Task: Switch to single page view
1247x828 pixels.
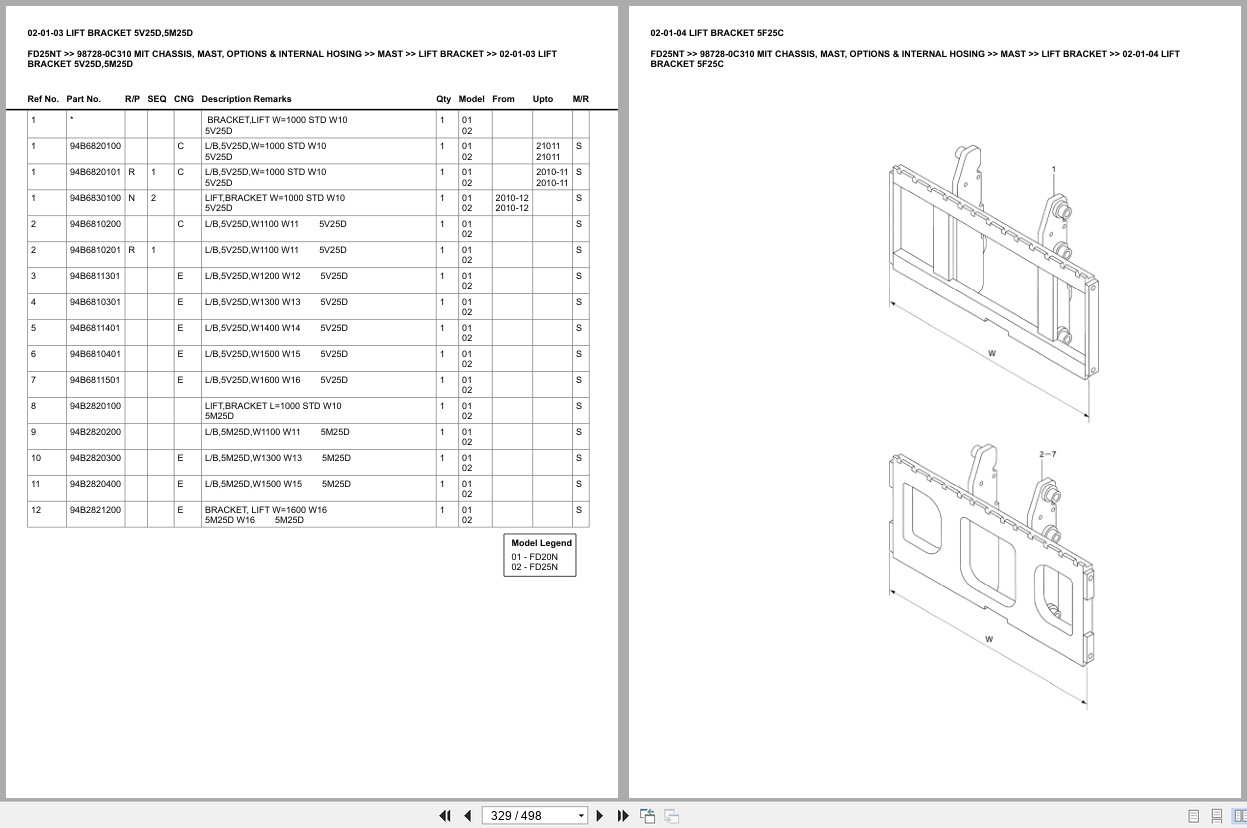Action: click(1194, 816)
